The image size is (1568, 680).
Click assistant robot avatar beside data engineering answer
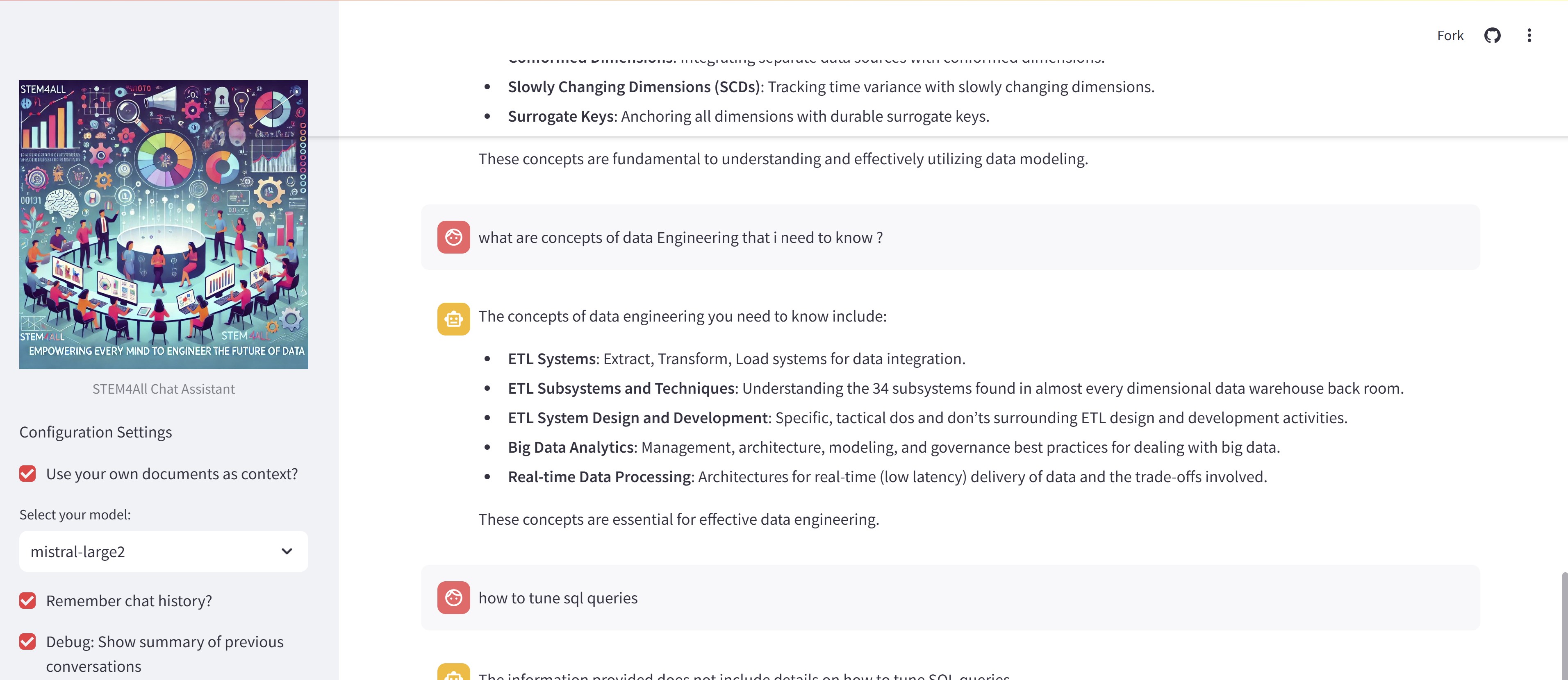(453, 319)
